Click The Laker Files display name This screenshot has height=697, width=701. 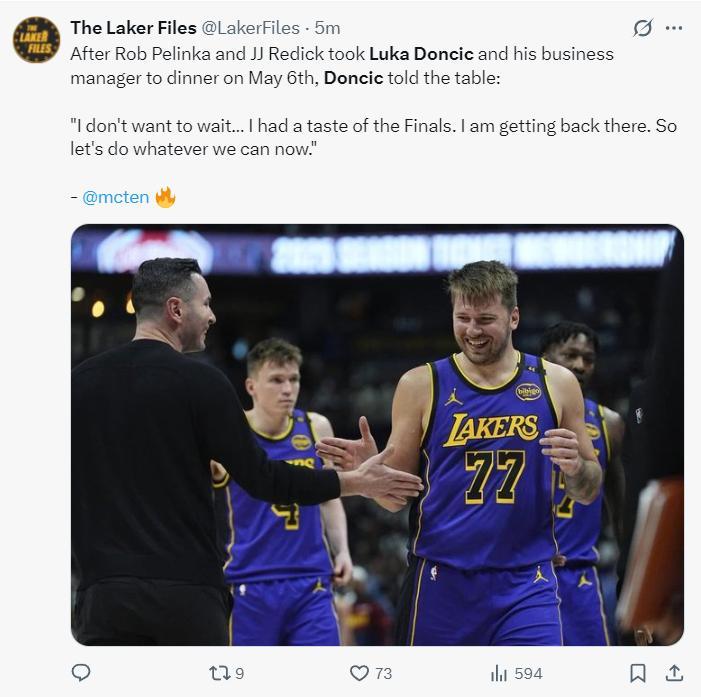[x=131, y=28]
